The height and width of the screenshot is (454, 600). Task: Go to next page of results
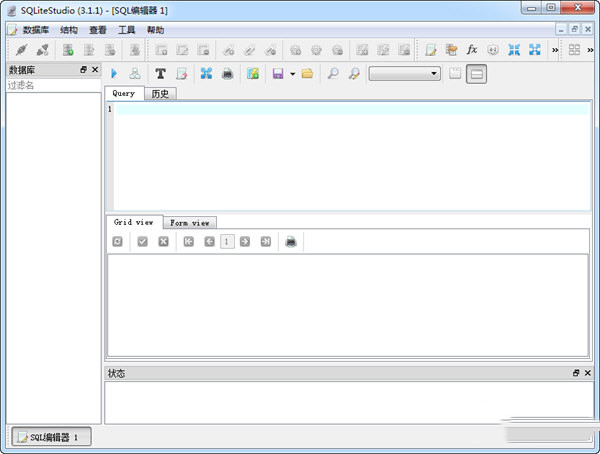(x=245, y=242)
